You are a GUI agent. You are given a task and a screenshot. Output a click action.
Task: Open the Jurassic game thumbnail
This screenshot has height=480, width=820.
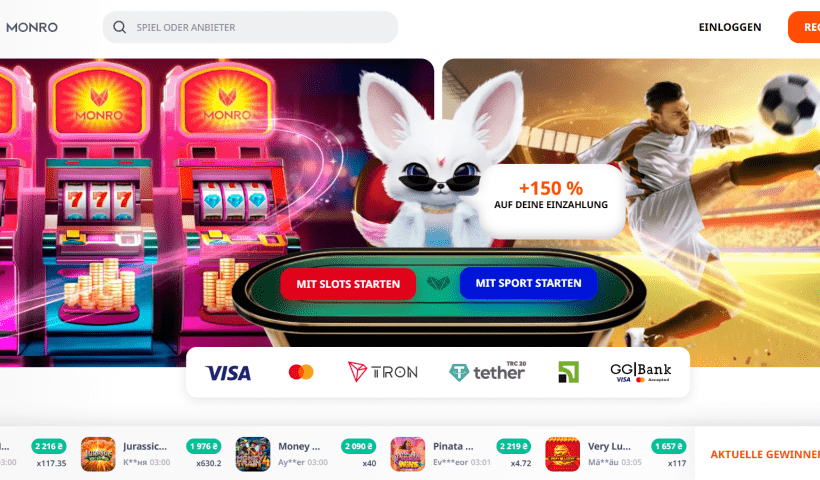[98, 454]
